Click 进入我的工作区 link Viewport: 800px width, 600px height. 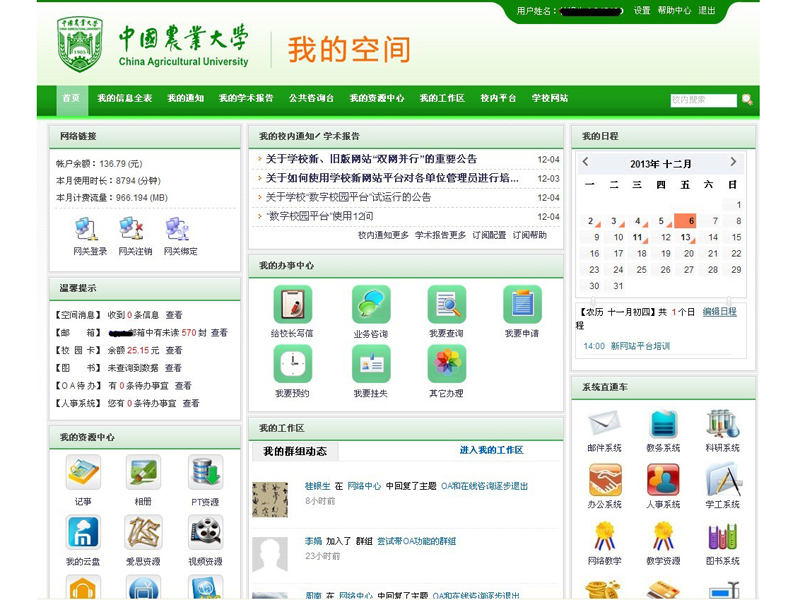click(x=491, y=450)
